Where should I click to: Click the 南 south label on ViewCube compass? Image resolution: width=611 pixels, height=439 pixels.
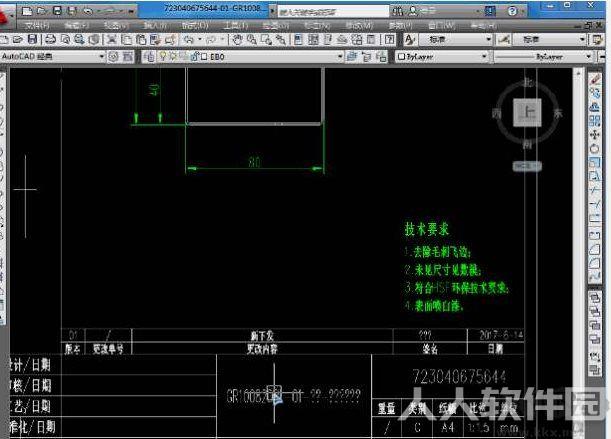coord(527,144)
